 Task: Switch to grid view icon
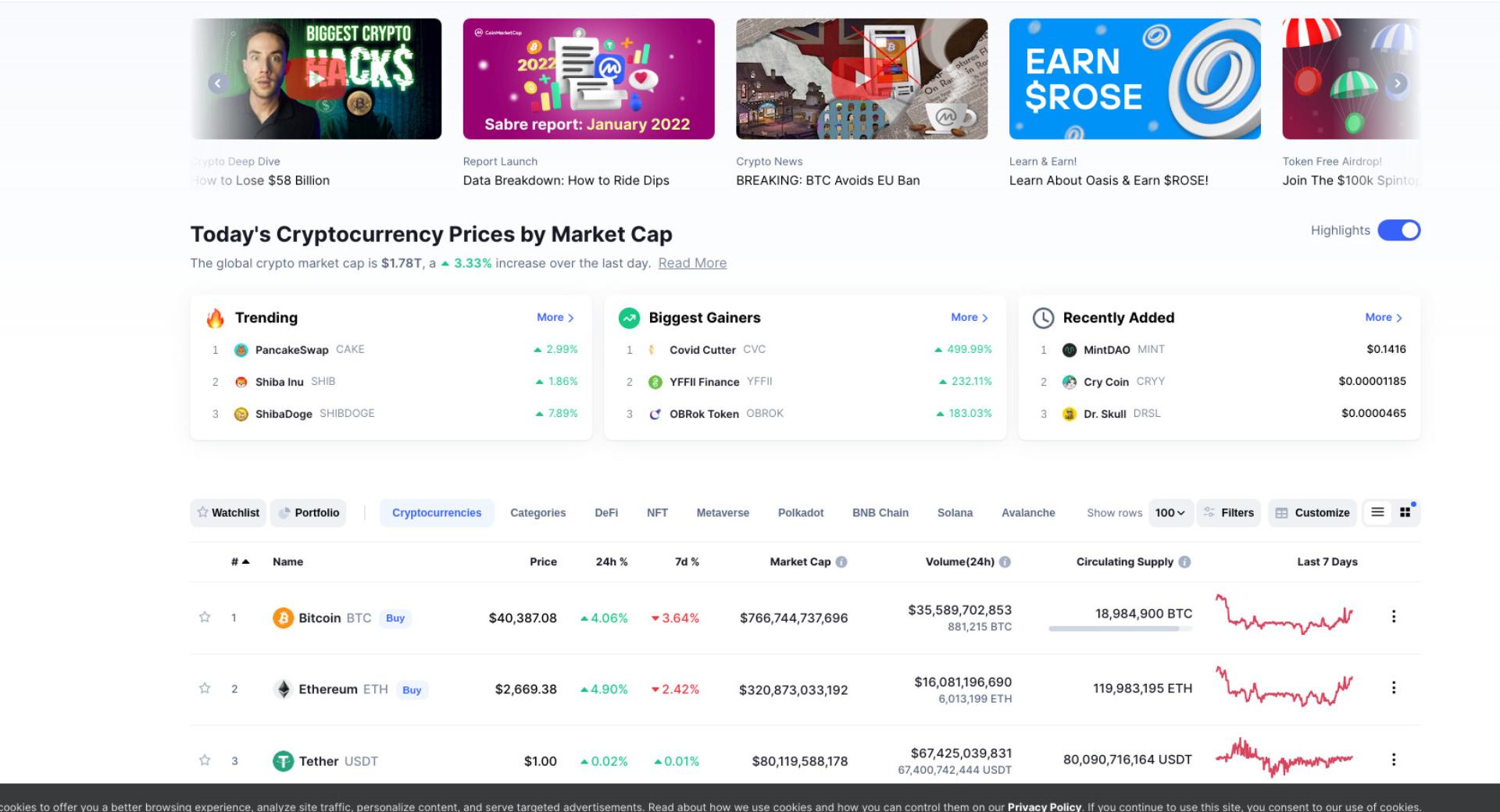click(1405, 512)
